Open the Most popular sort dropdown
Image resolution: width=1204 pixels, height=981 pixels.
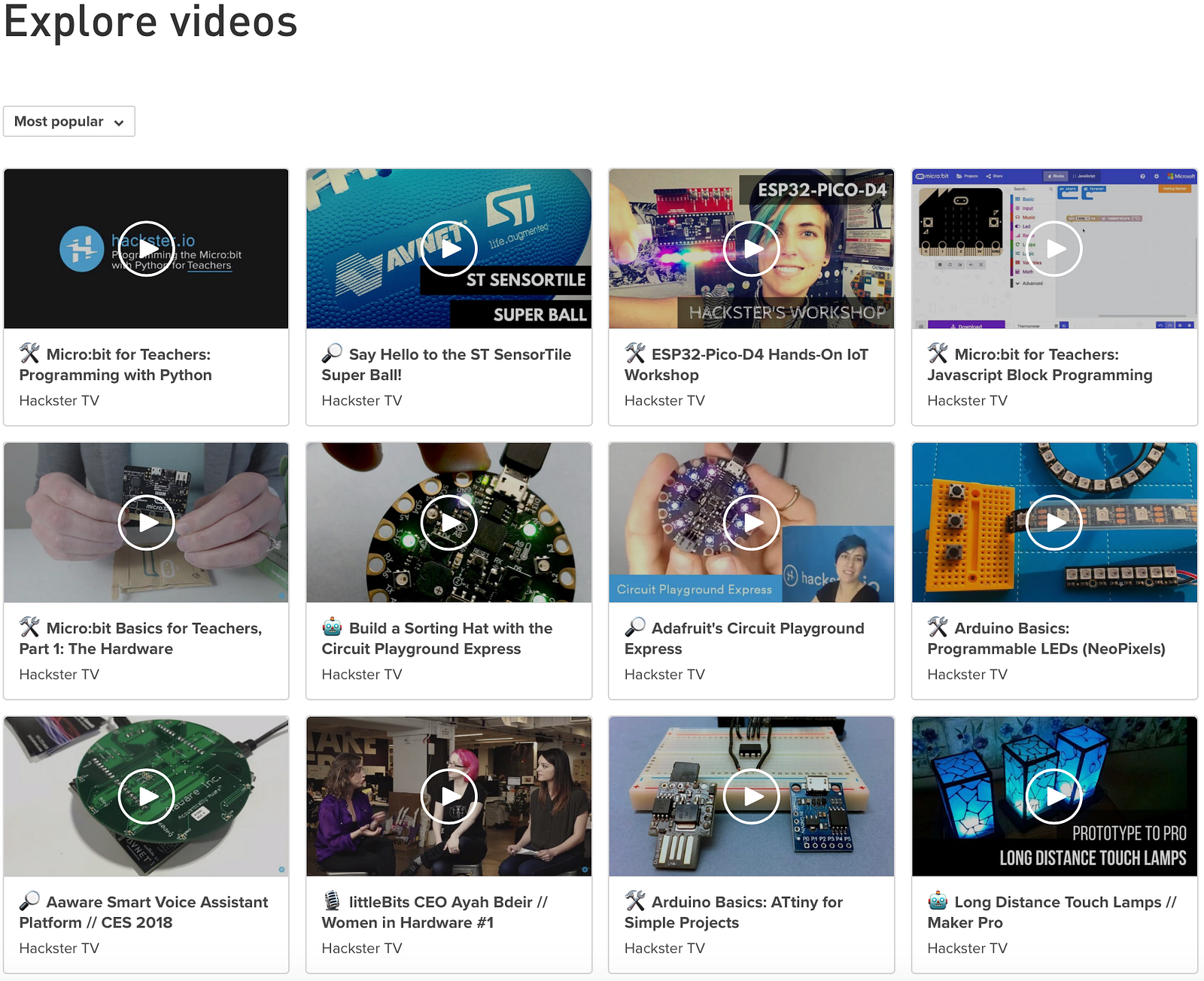[69, 121]
